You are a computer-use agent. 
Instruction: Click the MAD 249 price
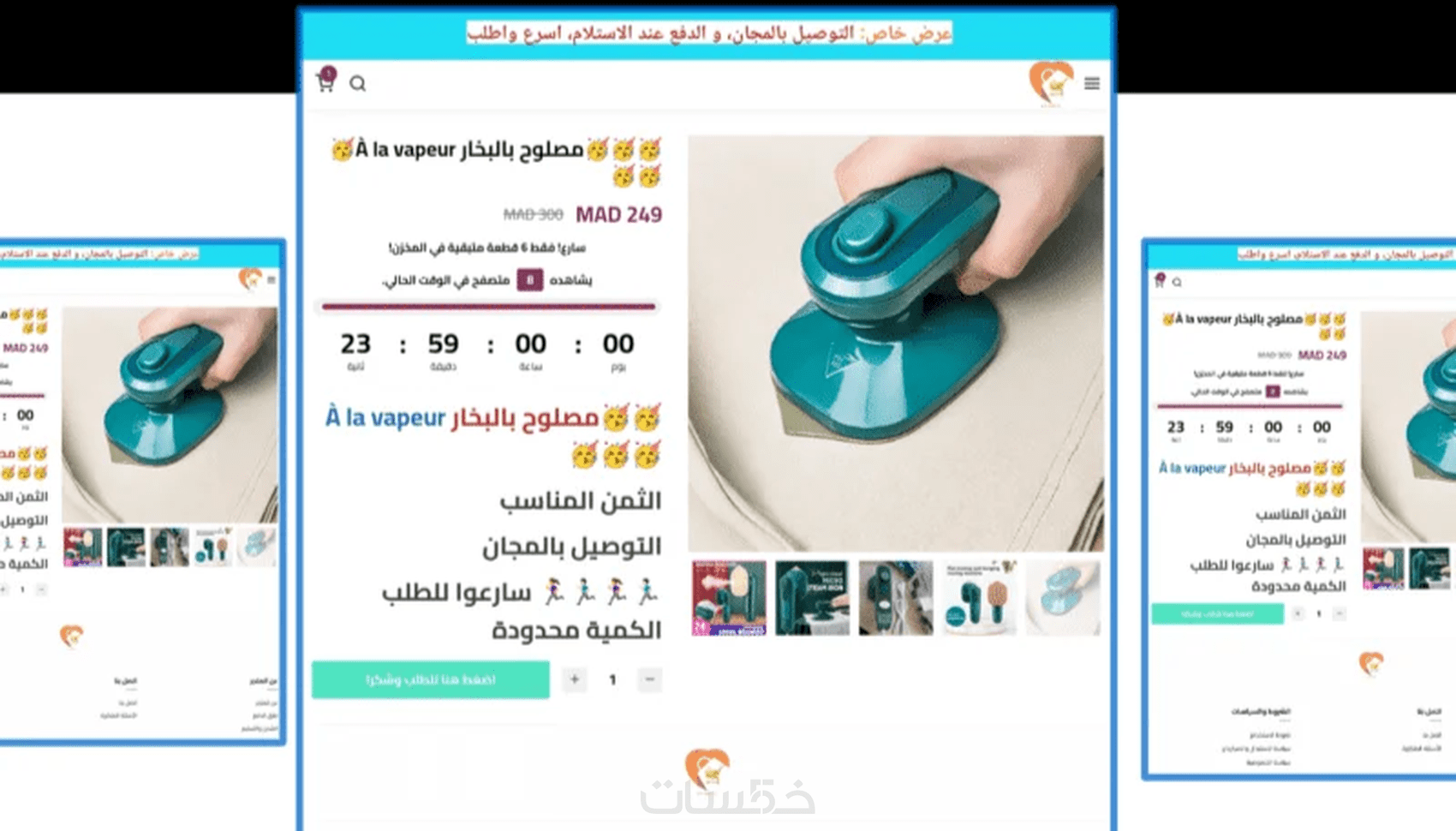click(619, 214)
